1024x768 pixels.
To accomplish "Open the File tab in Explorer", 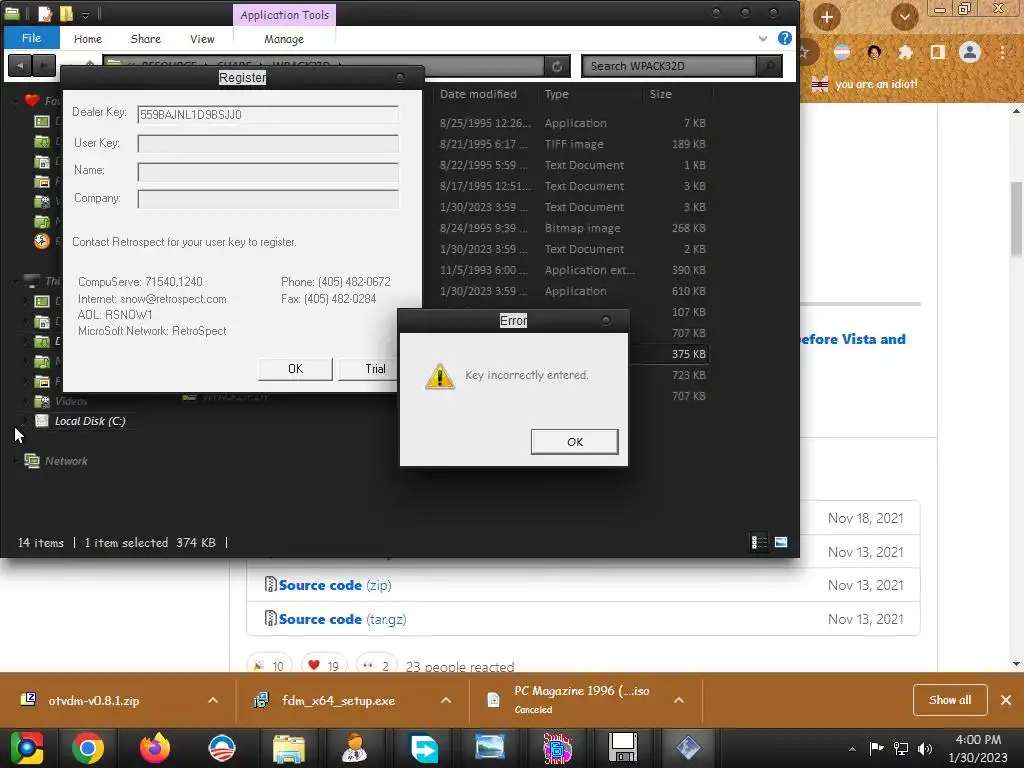I will 31,38.
